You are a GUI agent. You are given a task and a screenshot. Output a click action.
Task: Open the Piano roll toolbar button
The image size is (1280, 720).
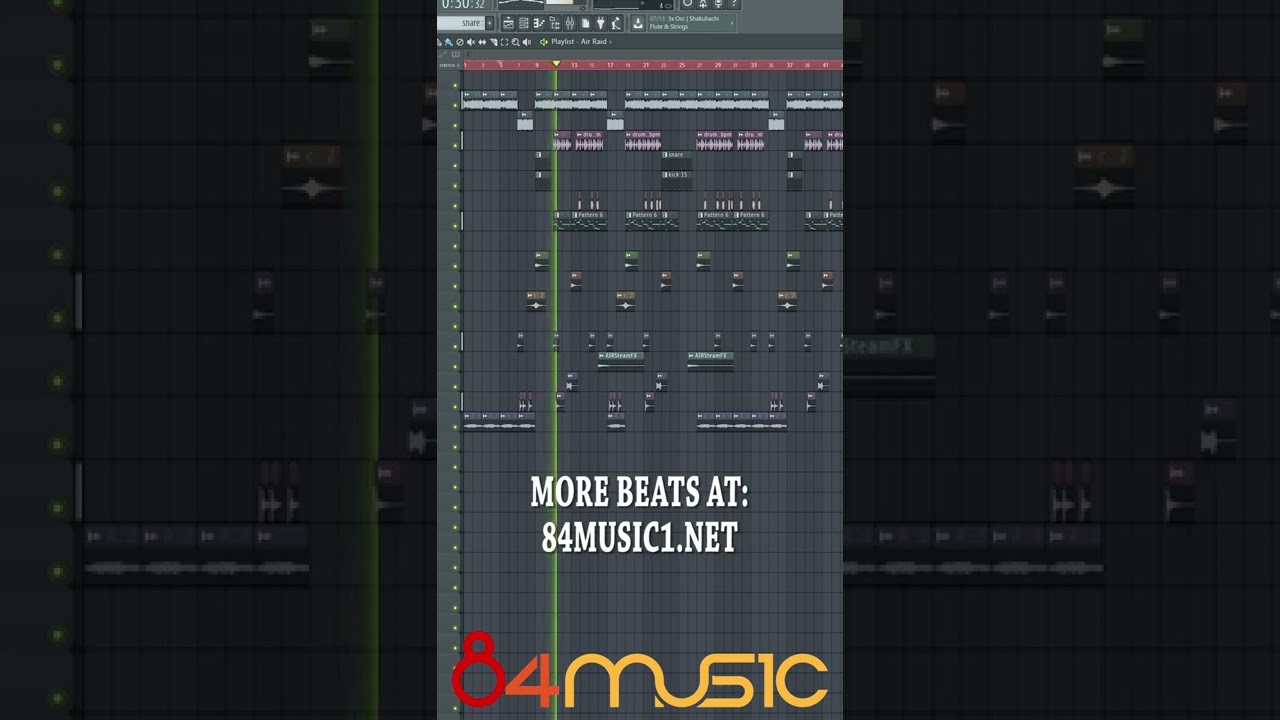click(x=539, y=23)
